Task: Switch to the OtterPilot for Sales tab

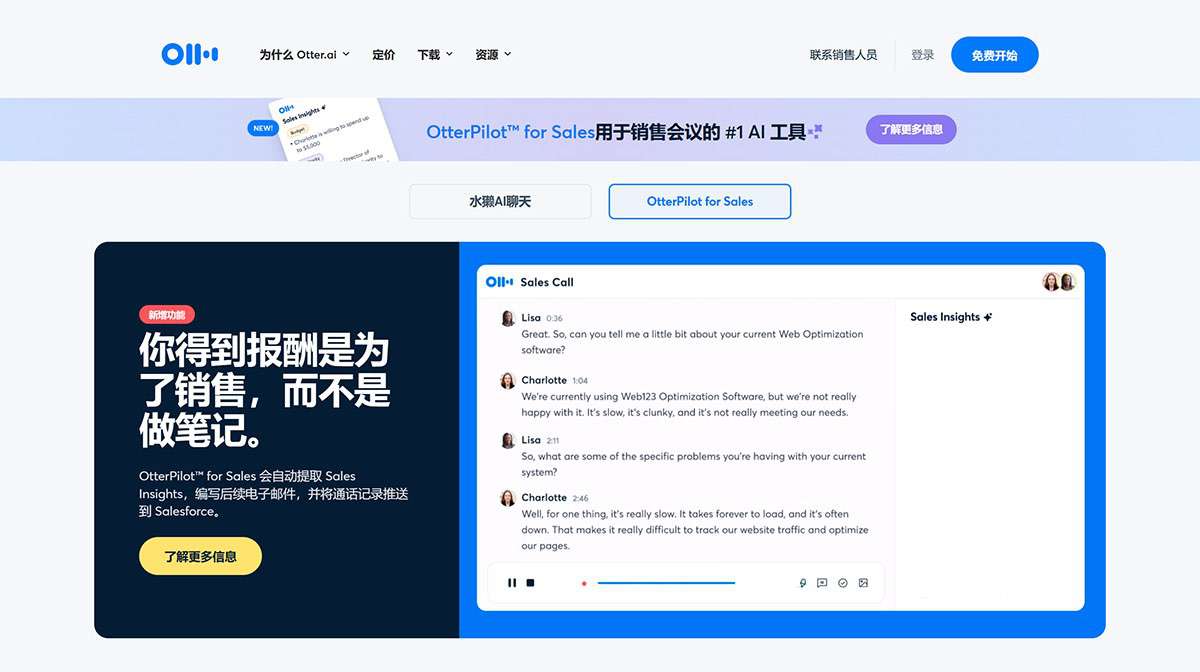Action: [x=700, y=201]
